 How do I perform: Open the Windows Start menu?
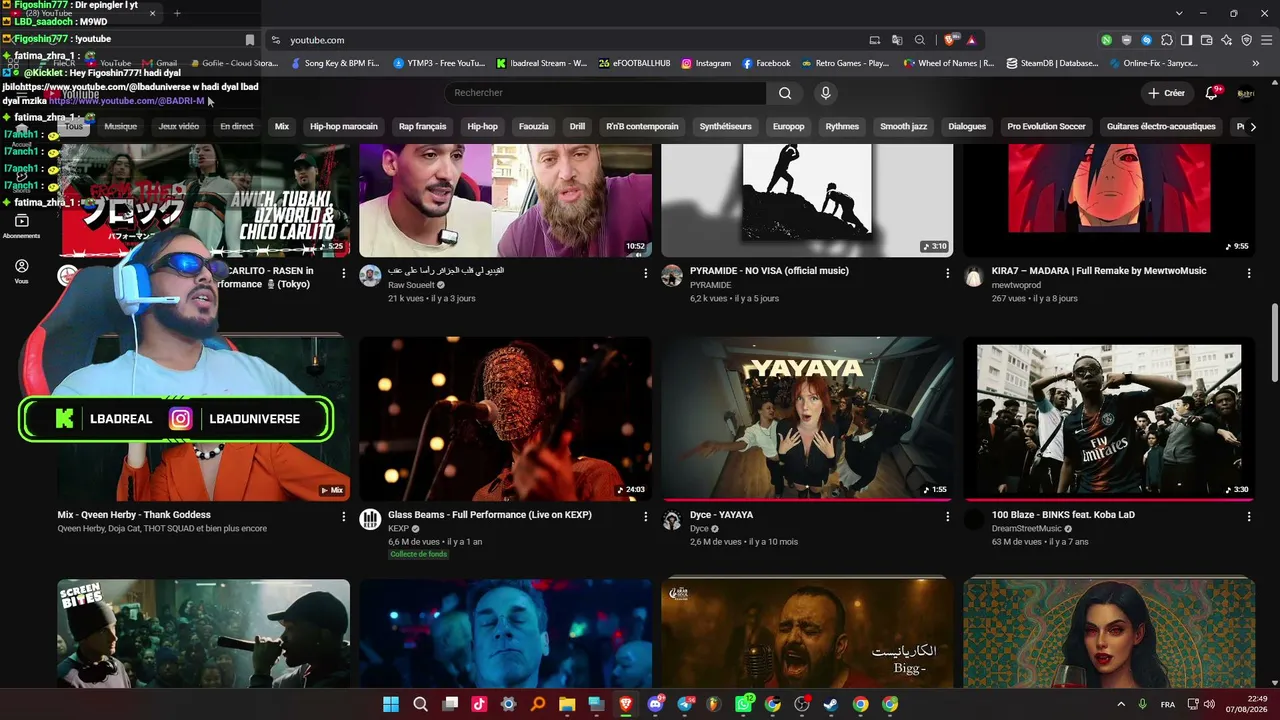pyautogui.click(x=391, y=704)
